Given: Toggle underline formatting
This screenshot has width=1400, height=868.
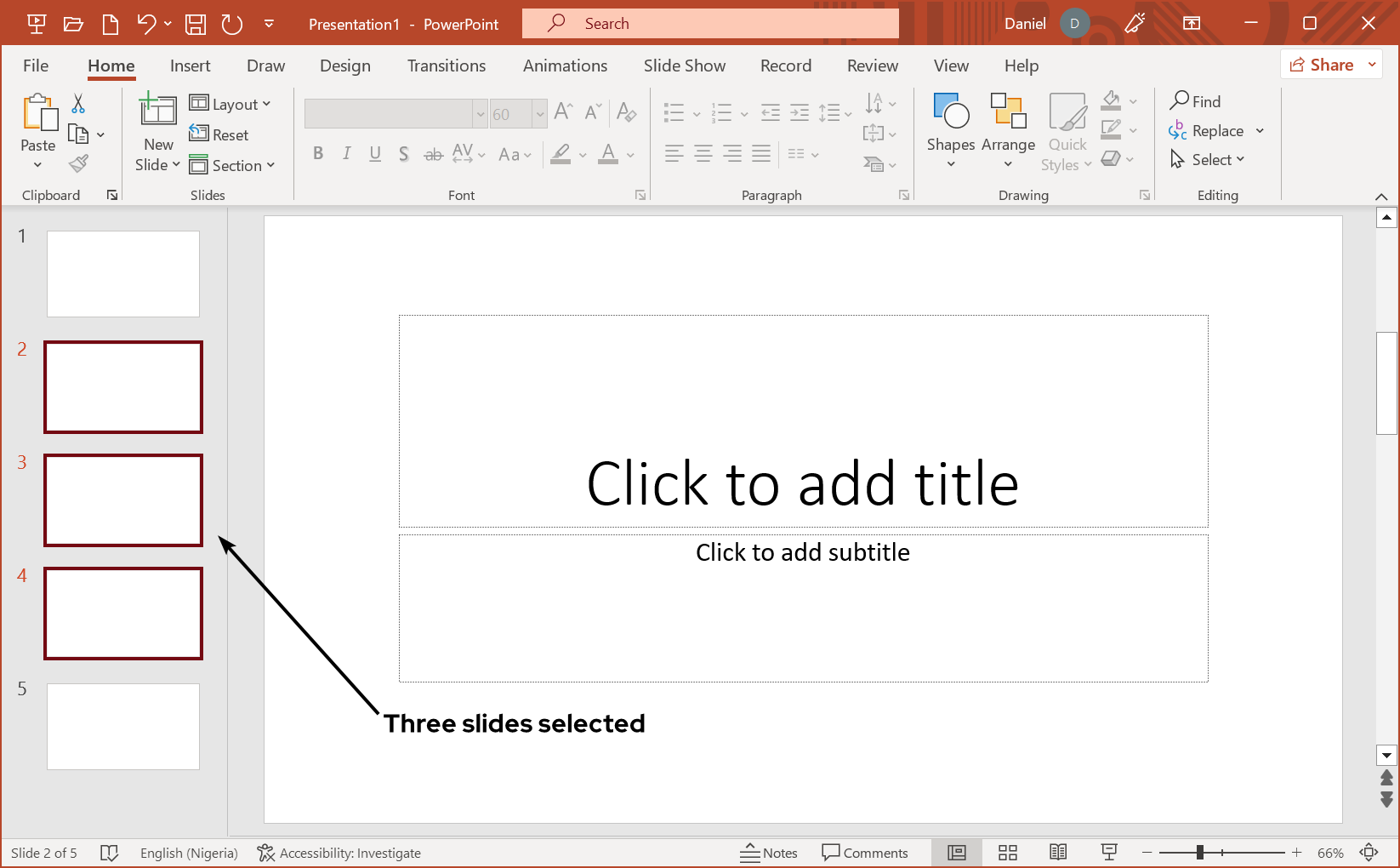Looking at the screenshot, I should 375,154.
